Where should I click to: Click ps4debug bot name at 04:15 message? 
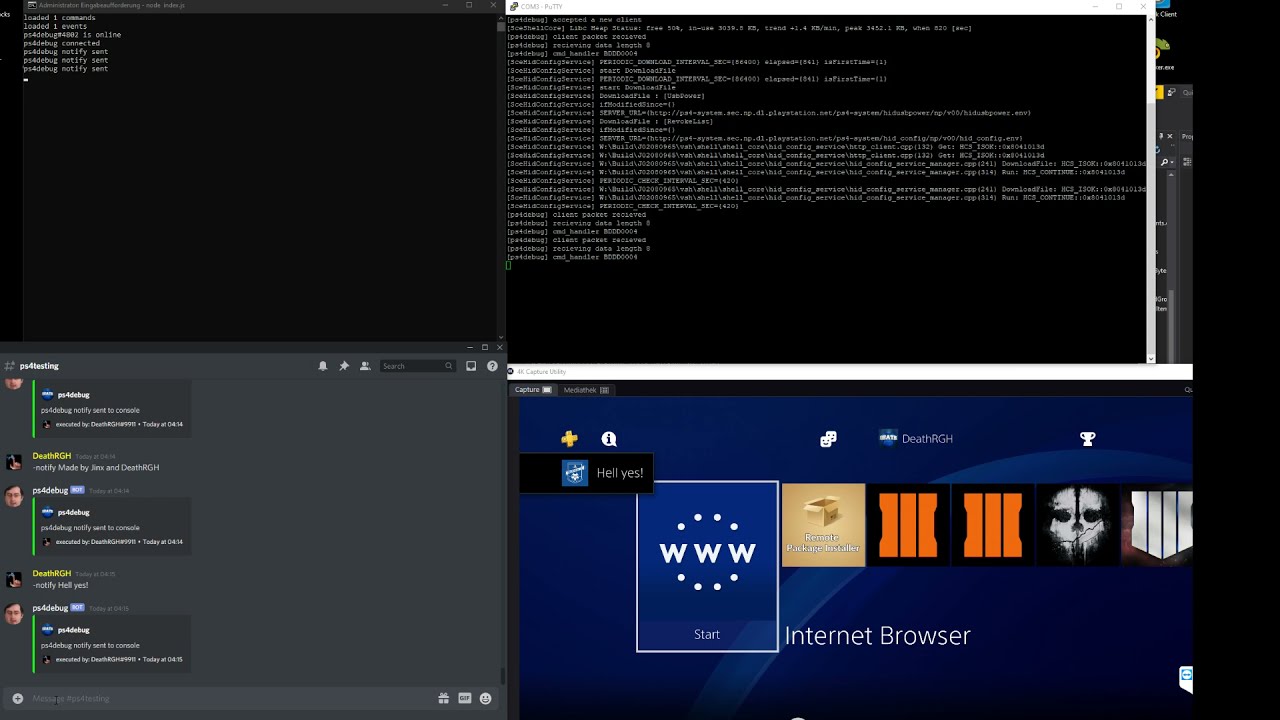click(50, 608)
